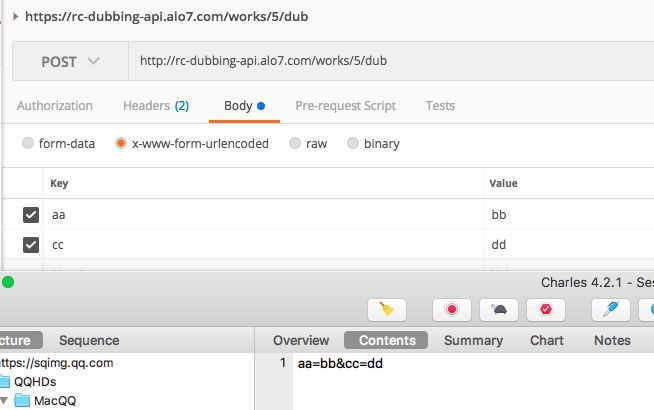Open the Summary tab in Charles
Screen dimensions: 654x410
pos(473,340)
